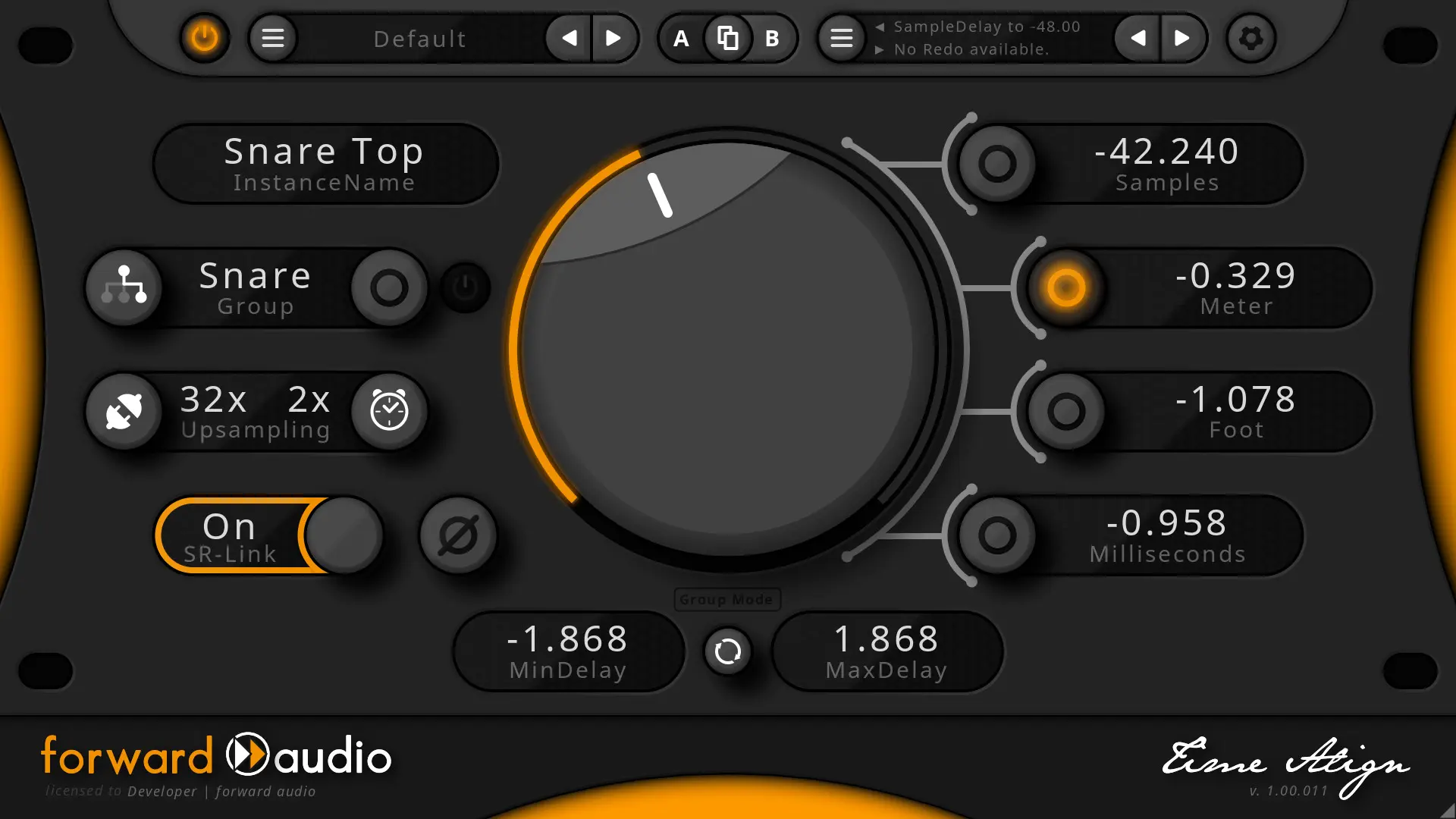This screenshot has width=1456, height=819.
Task: Switch to state A
Action: [681, 38]
